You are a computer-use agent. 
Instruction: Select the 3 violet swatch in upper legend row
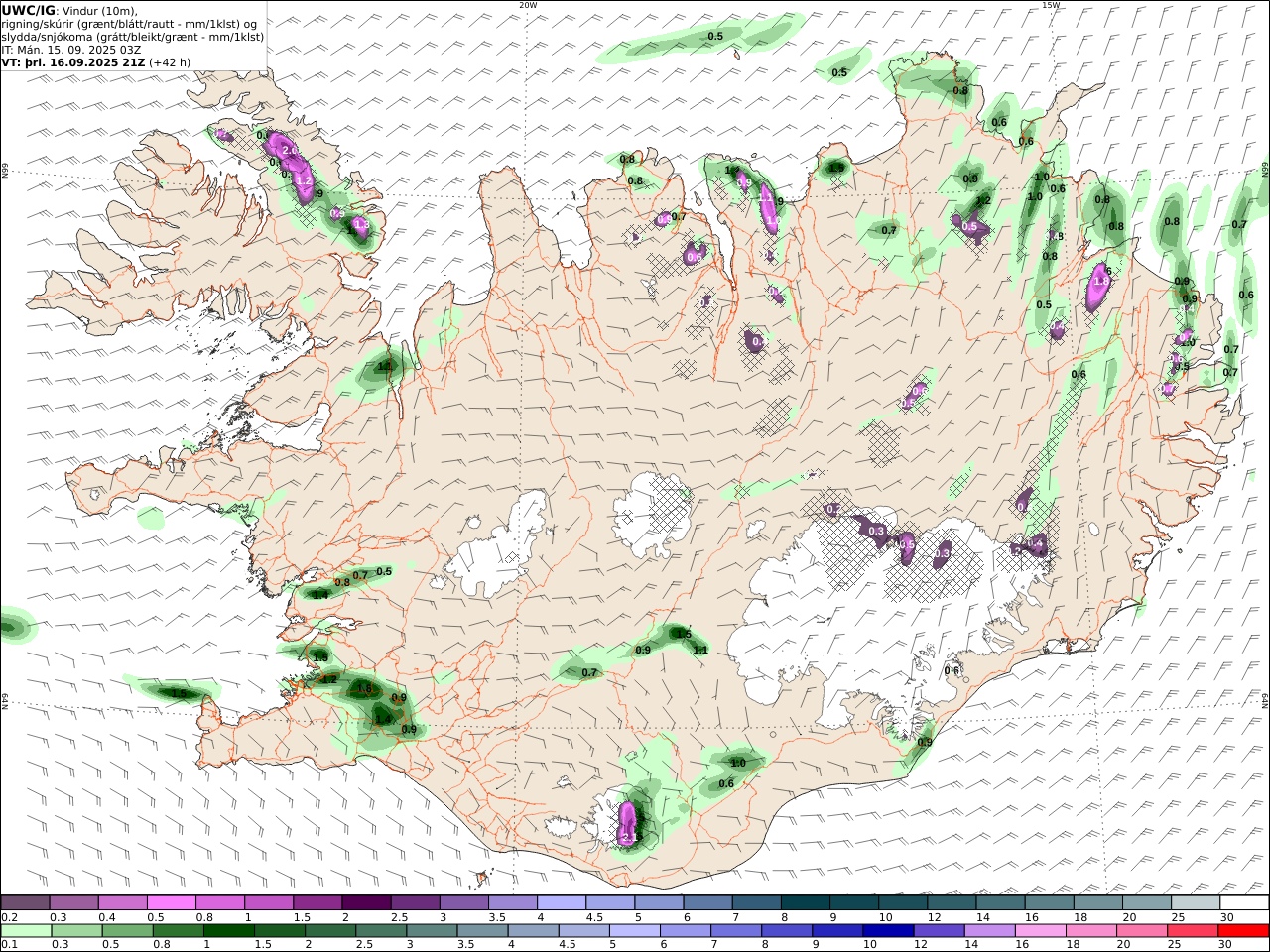tap(463, 902)
